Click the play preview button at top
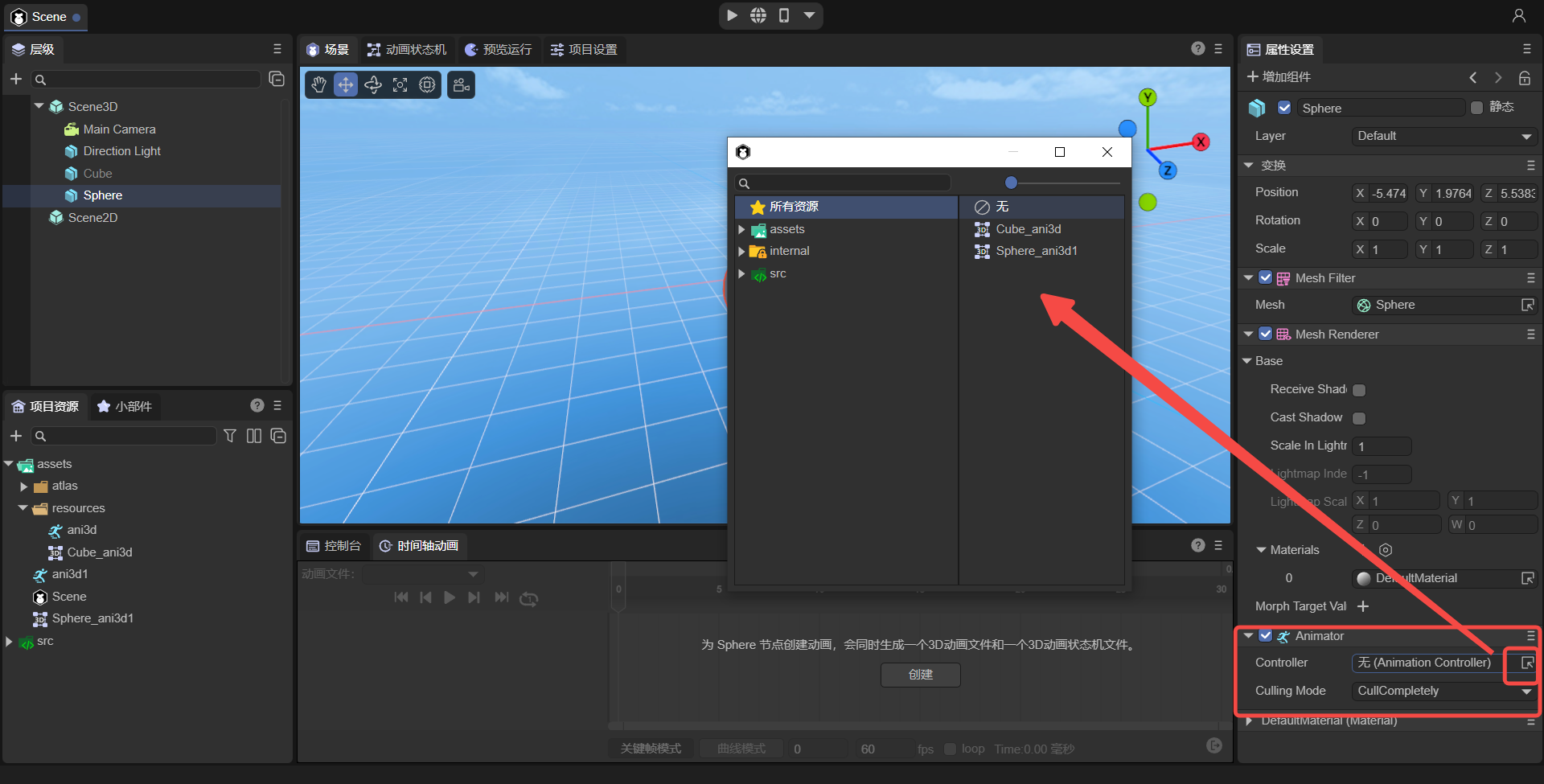 coord(732,15)
